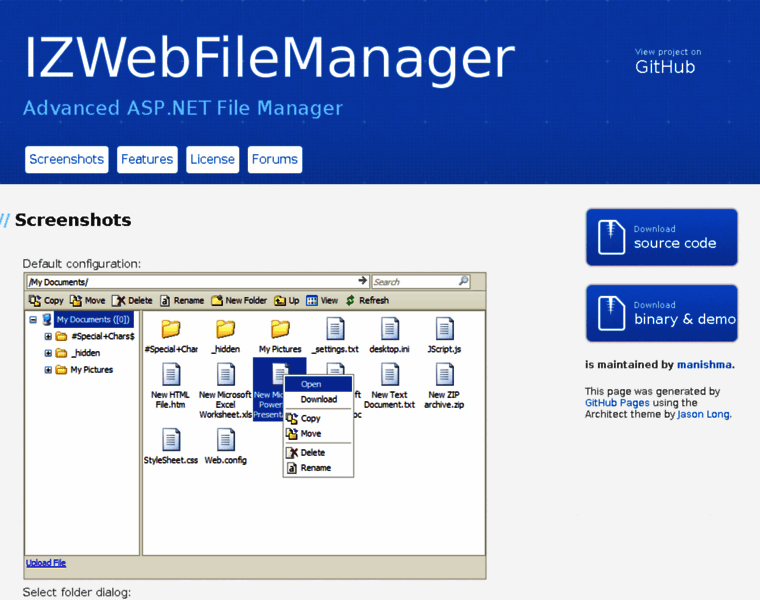Open the Screenshots navigation tab
The width and height of the screenshot is (760, 600).
click(x=66, y=159)
